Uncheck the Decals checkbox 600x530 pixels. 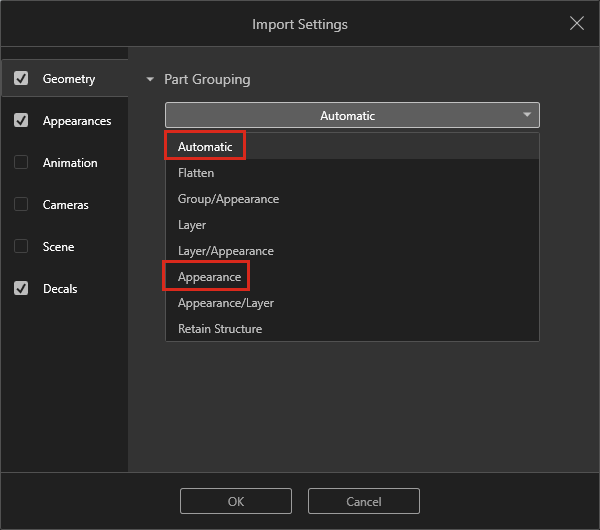(x=21, y=289)
